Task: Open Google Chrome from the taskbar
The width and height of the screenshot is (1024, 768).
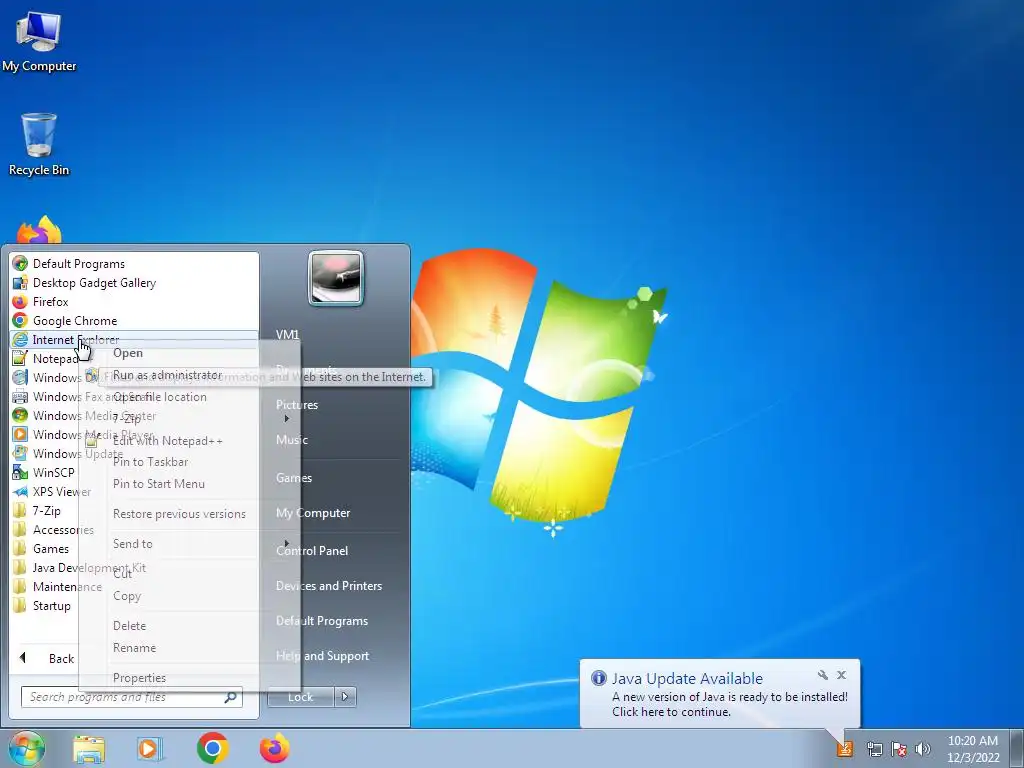Action: click(212, 748)
